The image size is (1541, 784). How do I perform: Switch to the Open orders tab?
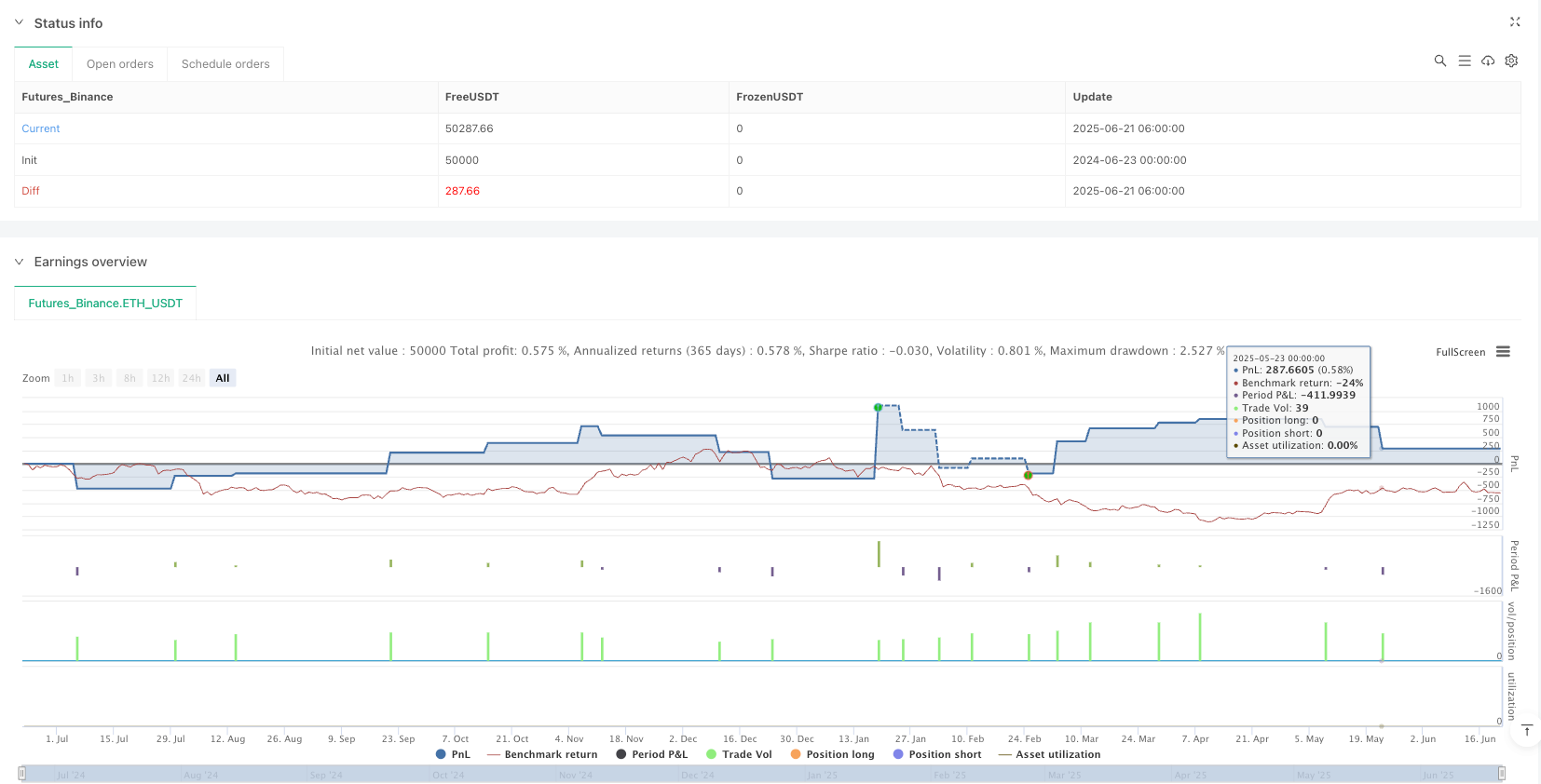(x=119, y=64)
